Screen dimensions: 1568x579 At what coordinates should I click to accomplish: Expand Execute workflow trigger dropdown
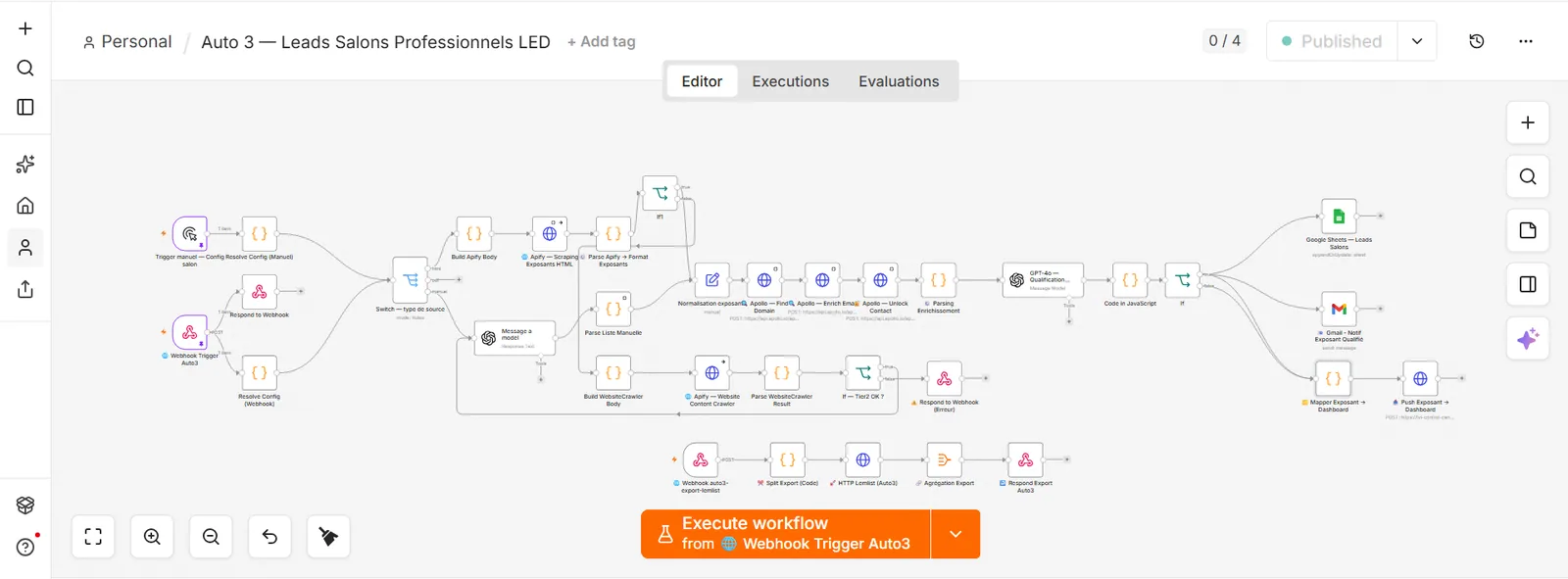point(955,534)
